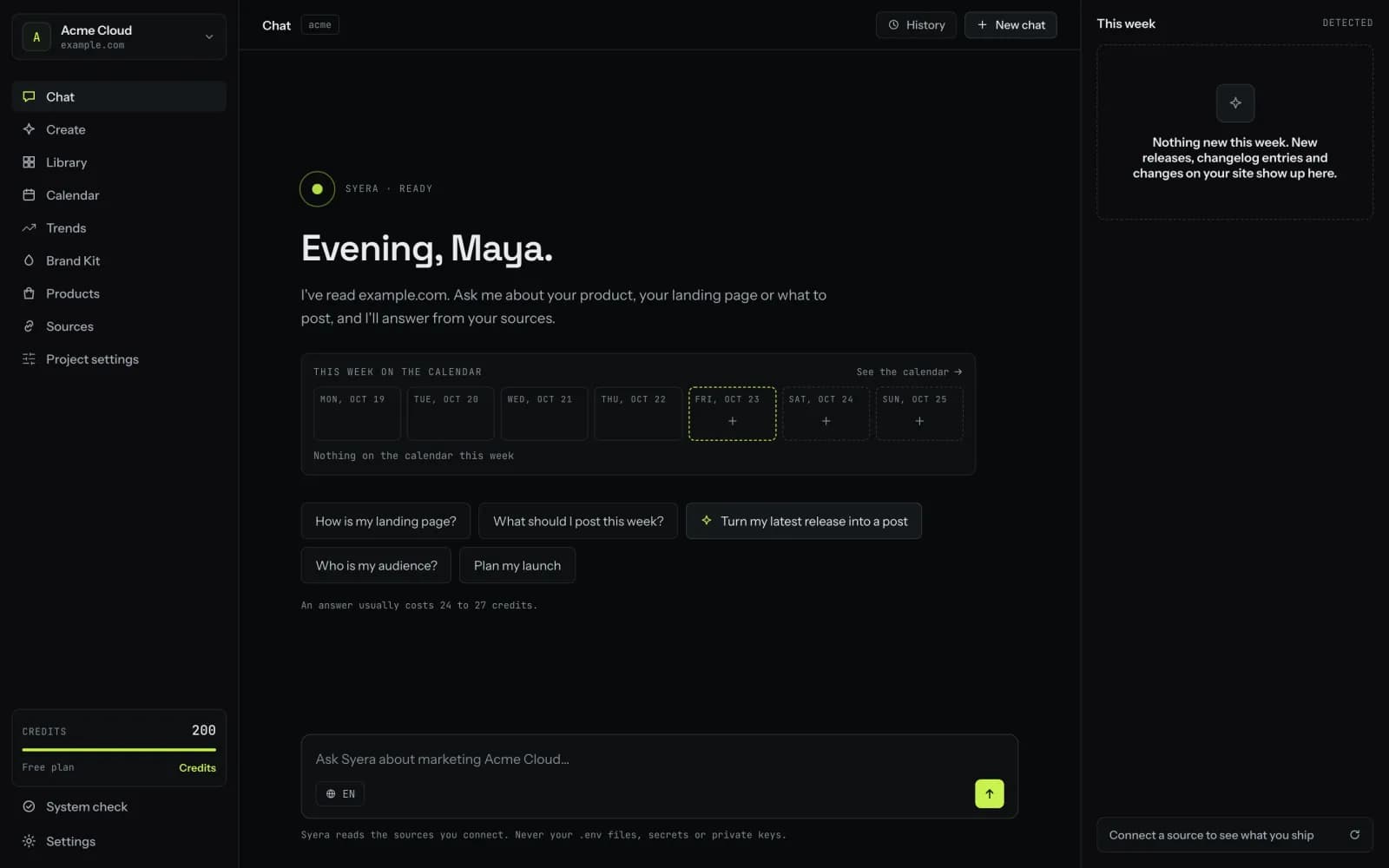Open the Create section in the sidebar

click(119, 129)
